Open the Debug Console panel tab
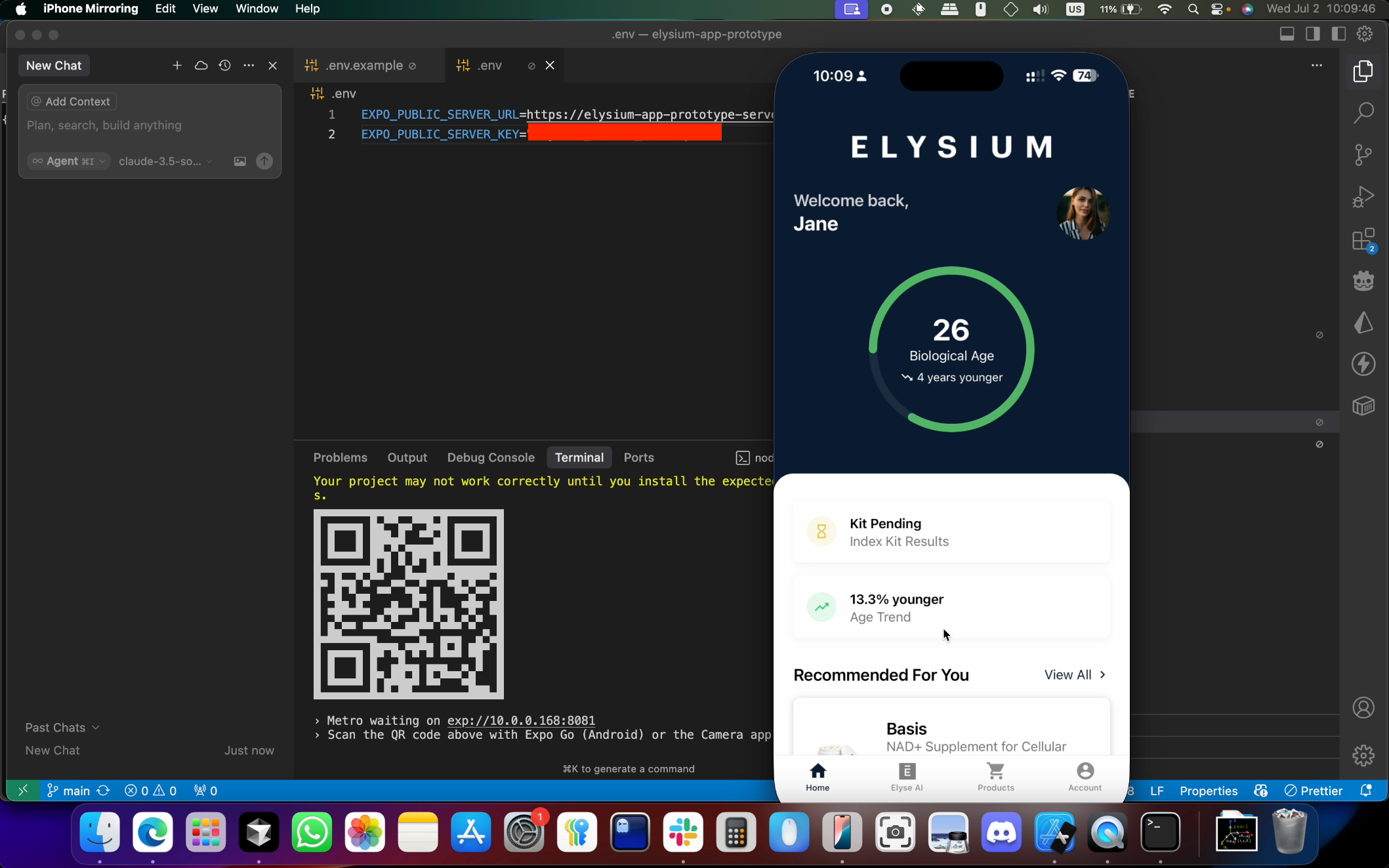 click(x=491, y=457)
